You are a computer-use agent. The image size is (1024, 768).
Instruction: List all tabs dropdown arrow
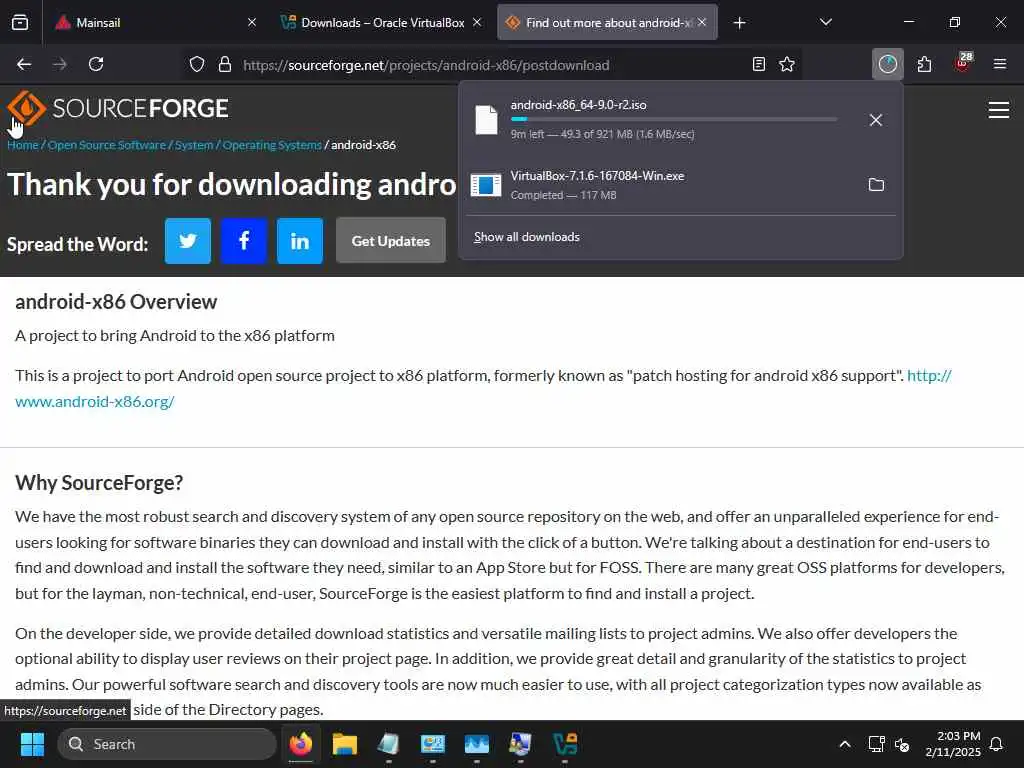pos(825,22)
